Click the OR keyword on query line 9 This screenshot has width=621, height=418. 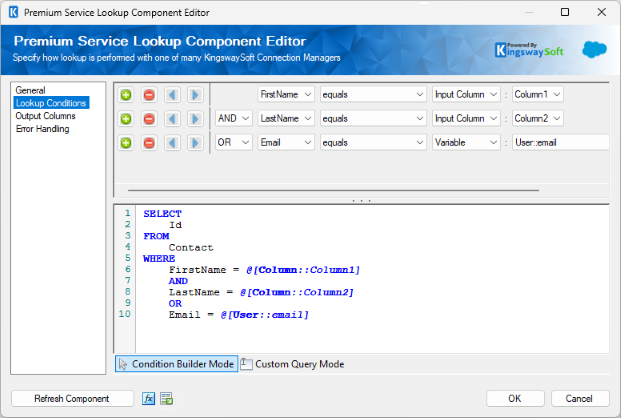[x=175, y=304]
